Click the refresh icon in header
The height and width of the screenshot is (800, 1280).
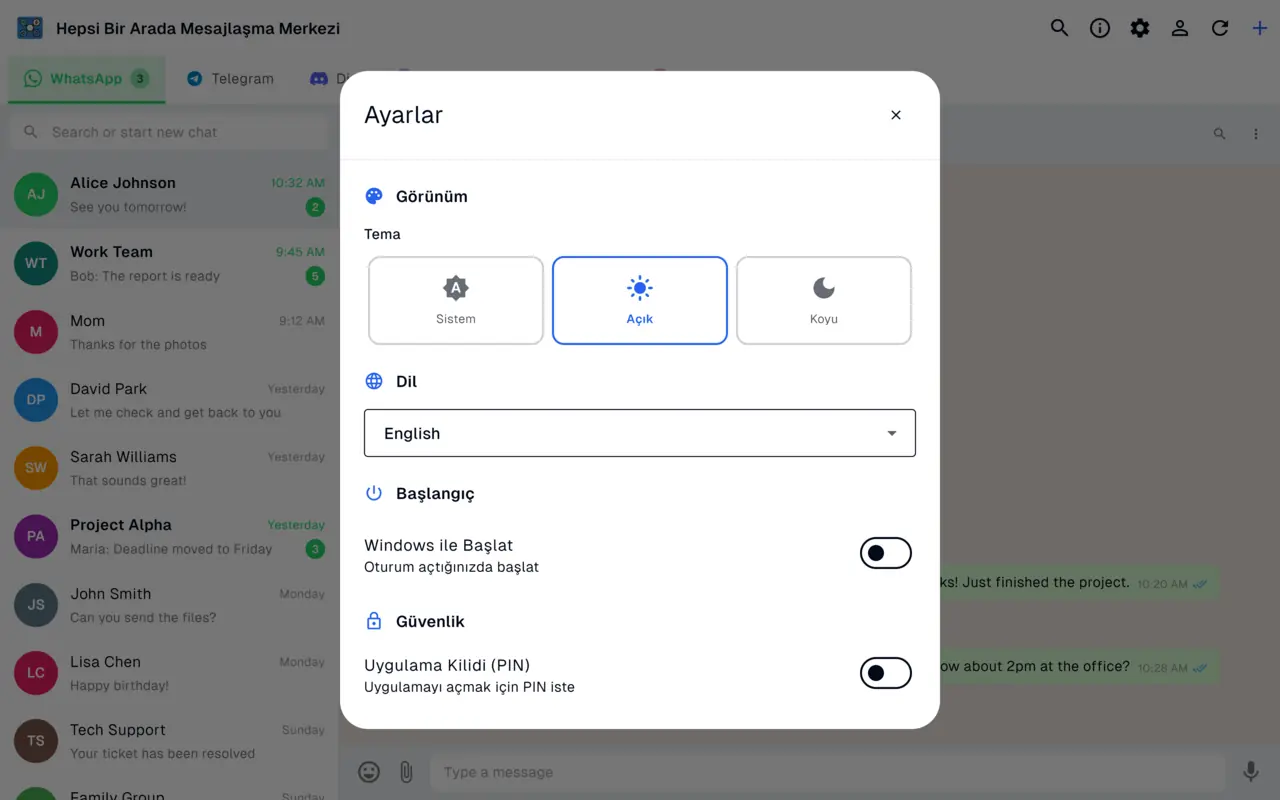coord(1220,28)
